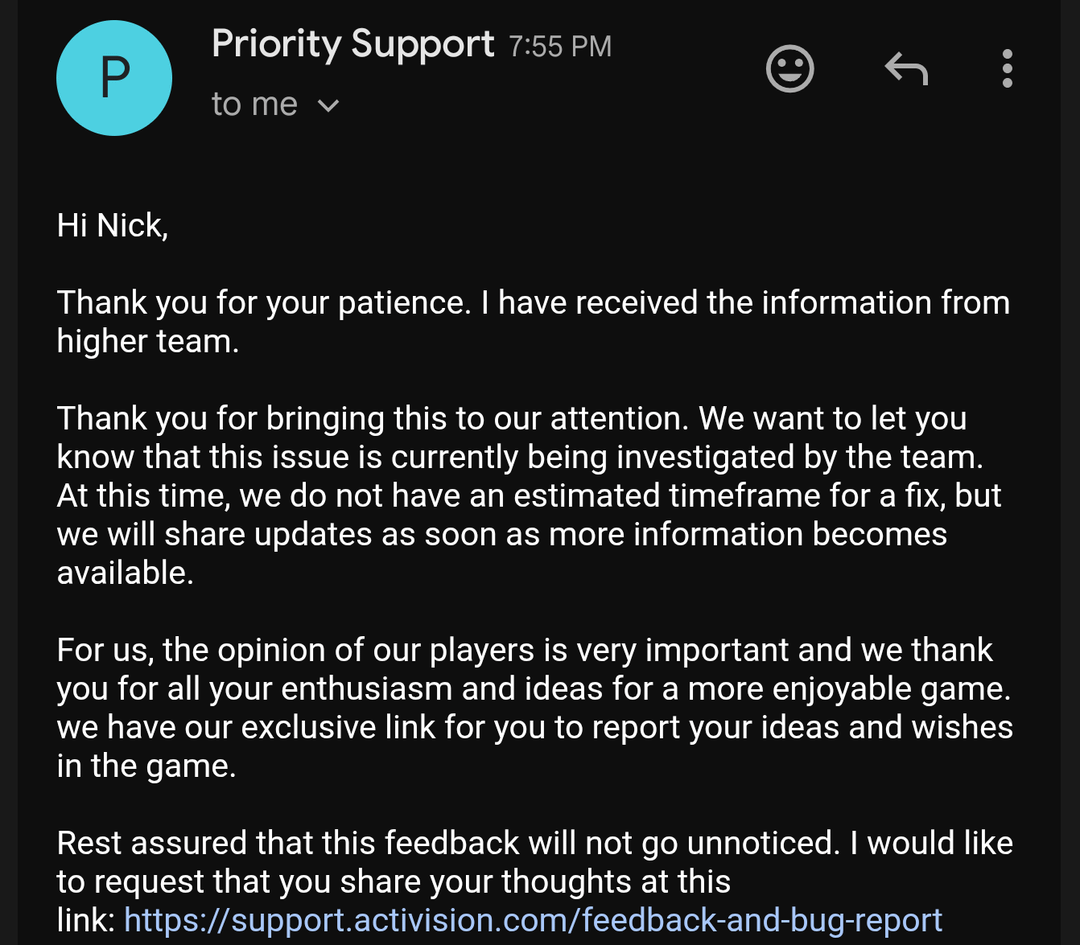This screenshot has width=1080, height=945.
Task: Click the 'Thank you for your patience' sentence
Action: (262, 302)
